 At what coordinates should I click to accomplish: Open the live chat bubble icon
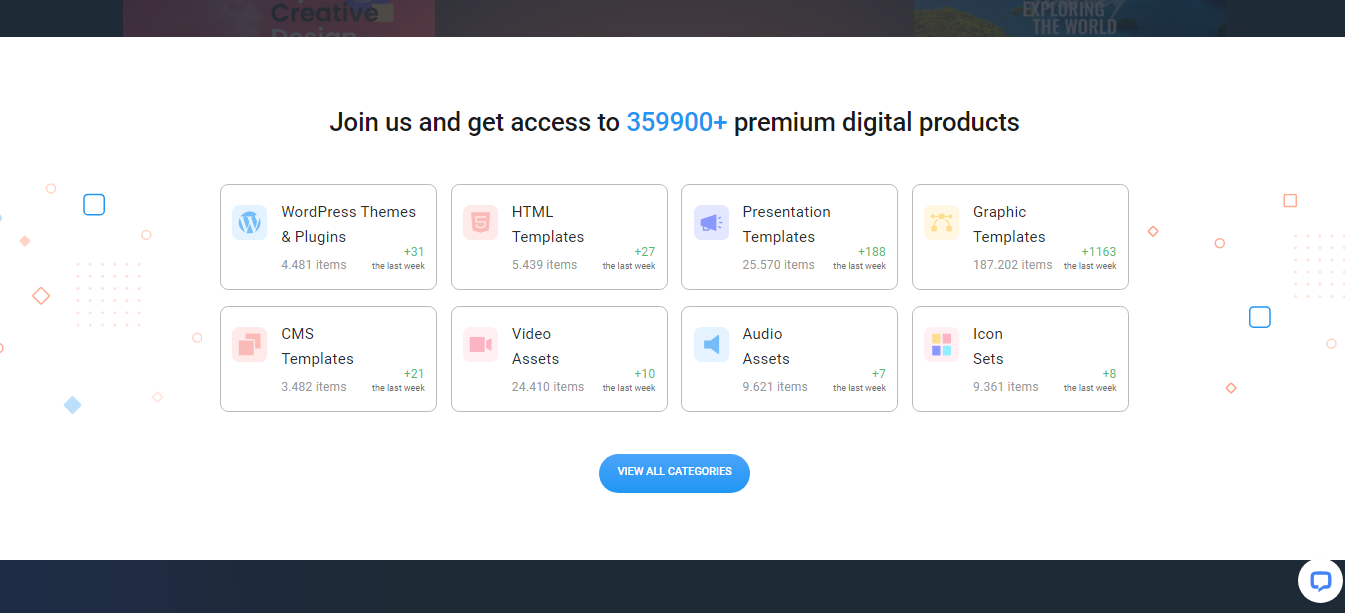(x=1320, y=580)
